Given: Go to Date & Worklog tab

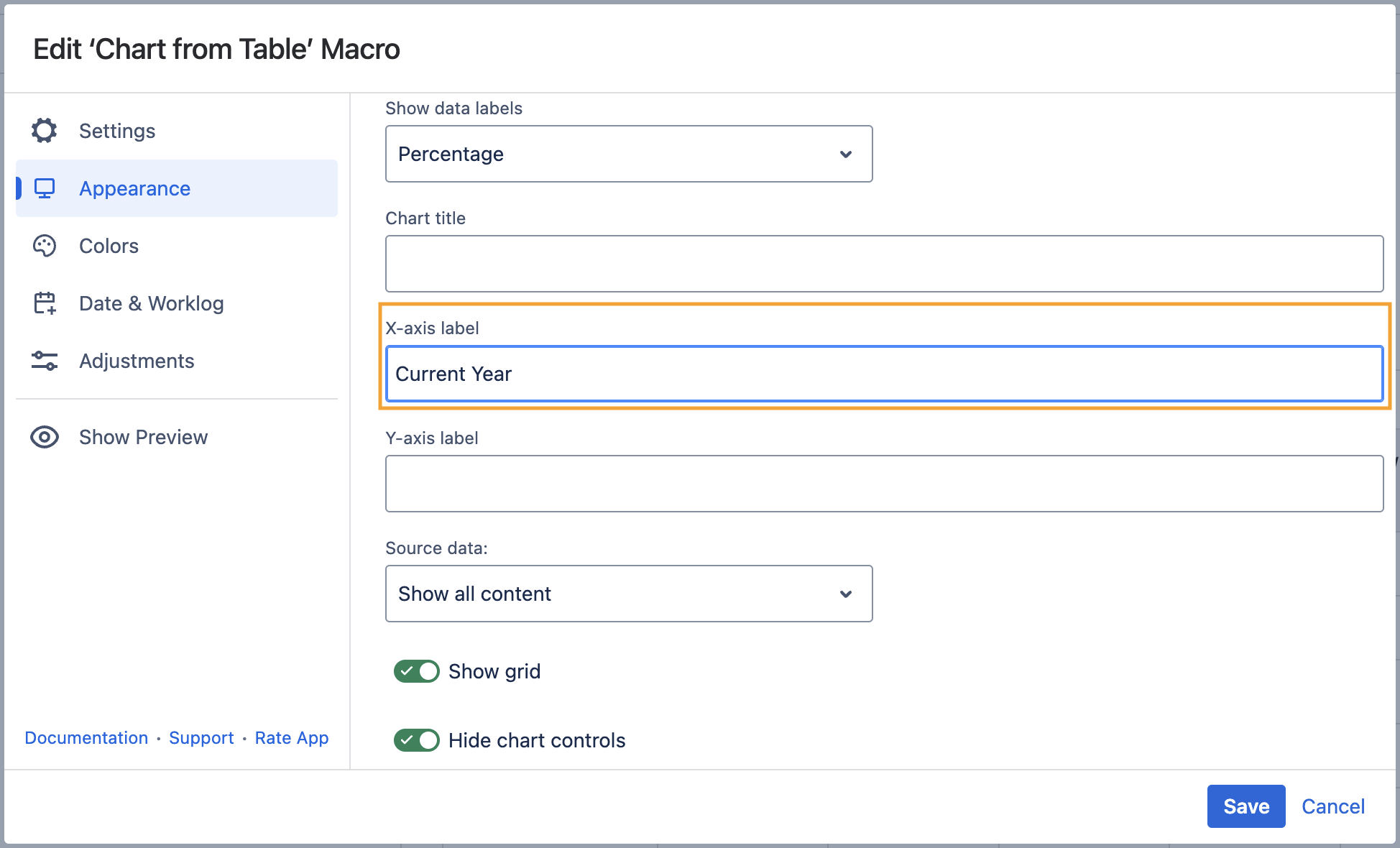Looking at the screenshot, I should click(151, 303).
